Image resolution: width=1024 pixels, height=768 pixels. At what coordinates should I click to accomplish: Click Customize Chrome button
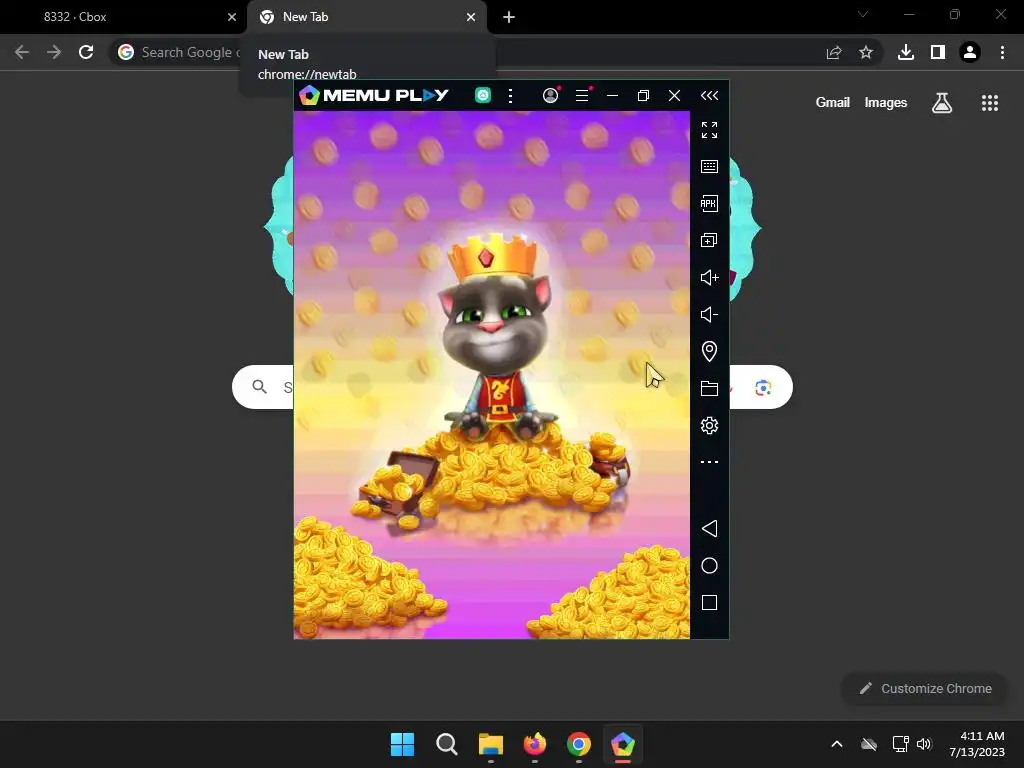point(925,688)
